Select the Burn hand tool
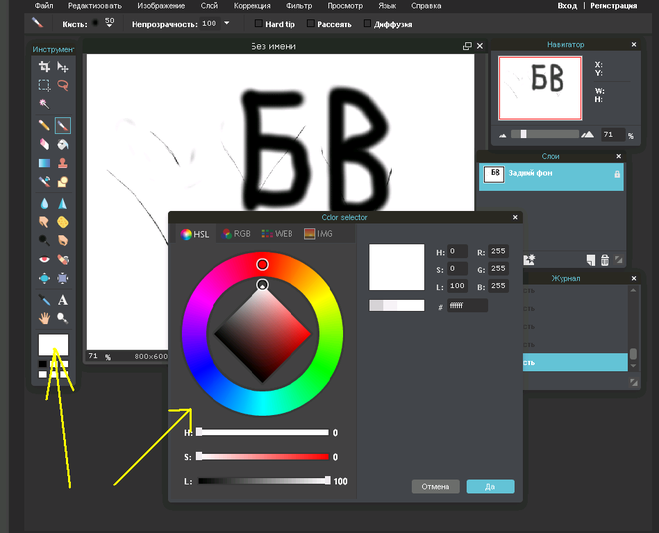The width and height of the screenshot is (659, 533). (63, 240)
